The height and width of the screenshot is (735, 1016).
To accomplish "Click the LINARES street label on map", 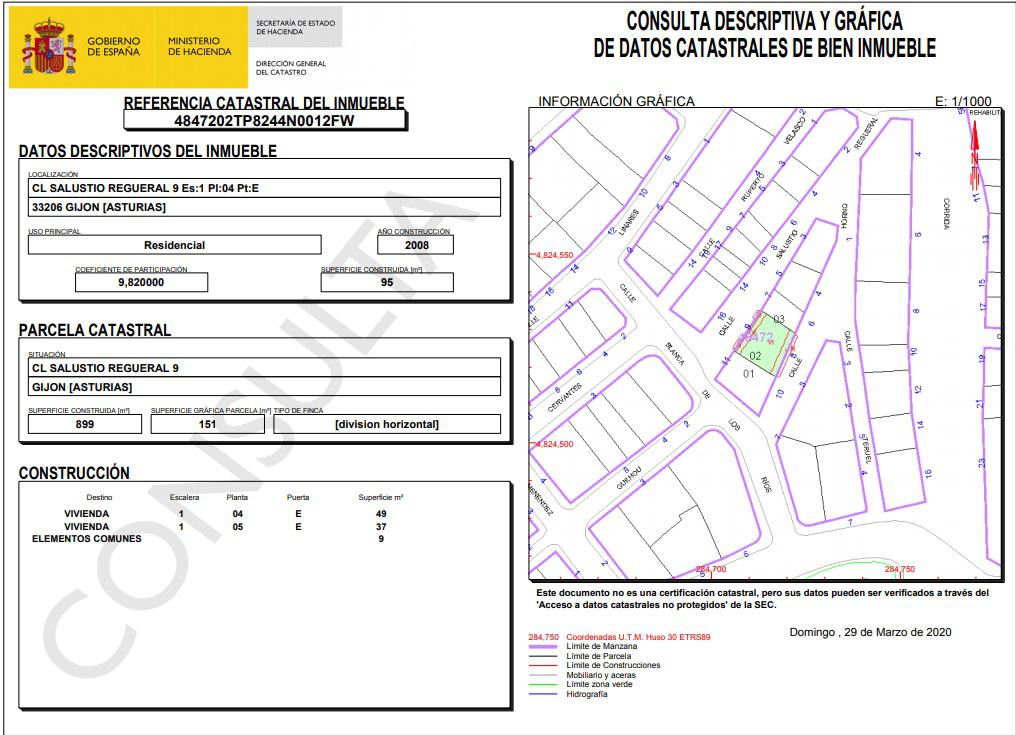I will click(629, 222).
